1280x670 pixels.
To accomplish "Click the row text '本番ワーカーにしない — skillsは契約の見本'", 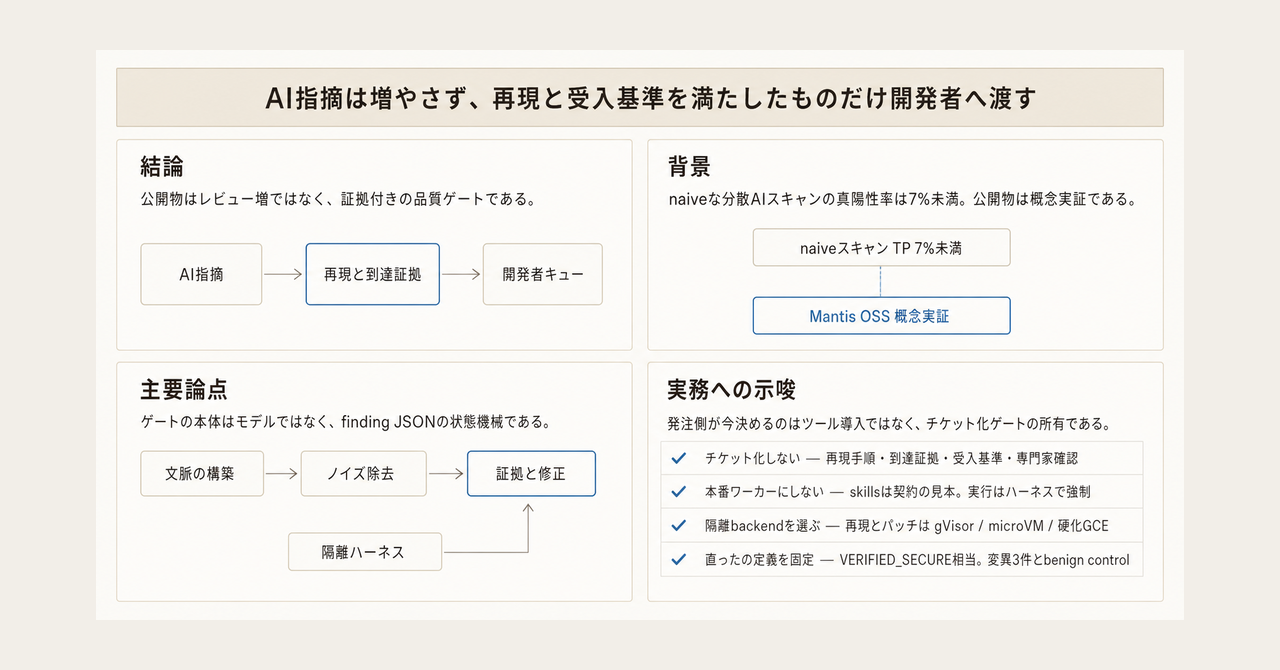I will [x=897, y=492].
